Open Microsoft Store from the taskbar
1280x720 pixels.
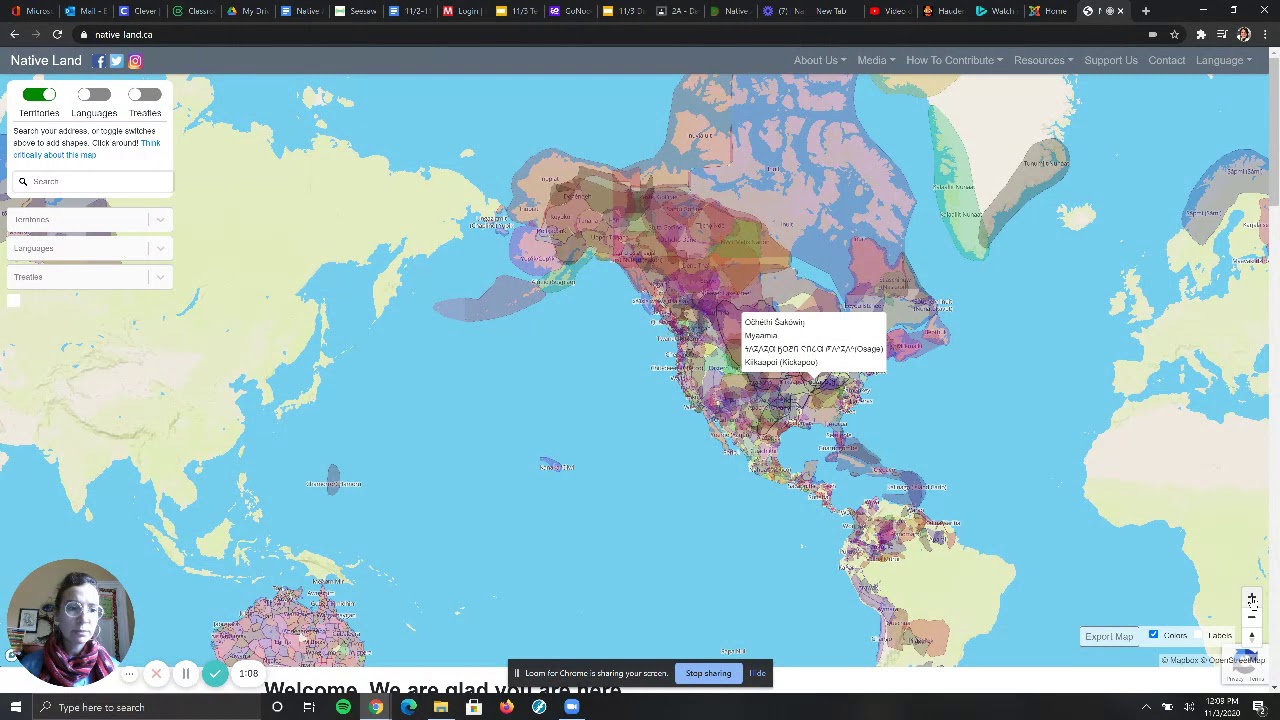[x=473, y=707]
